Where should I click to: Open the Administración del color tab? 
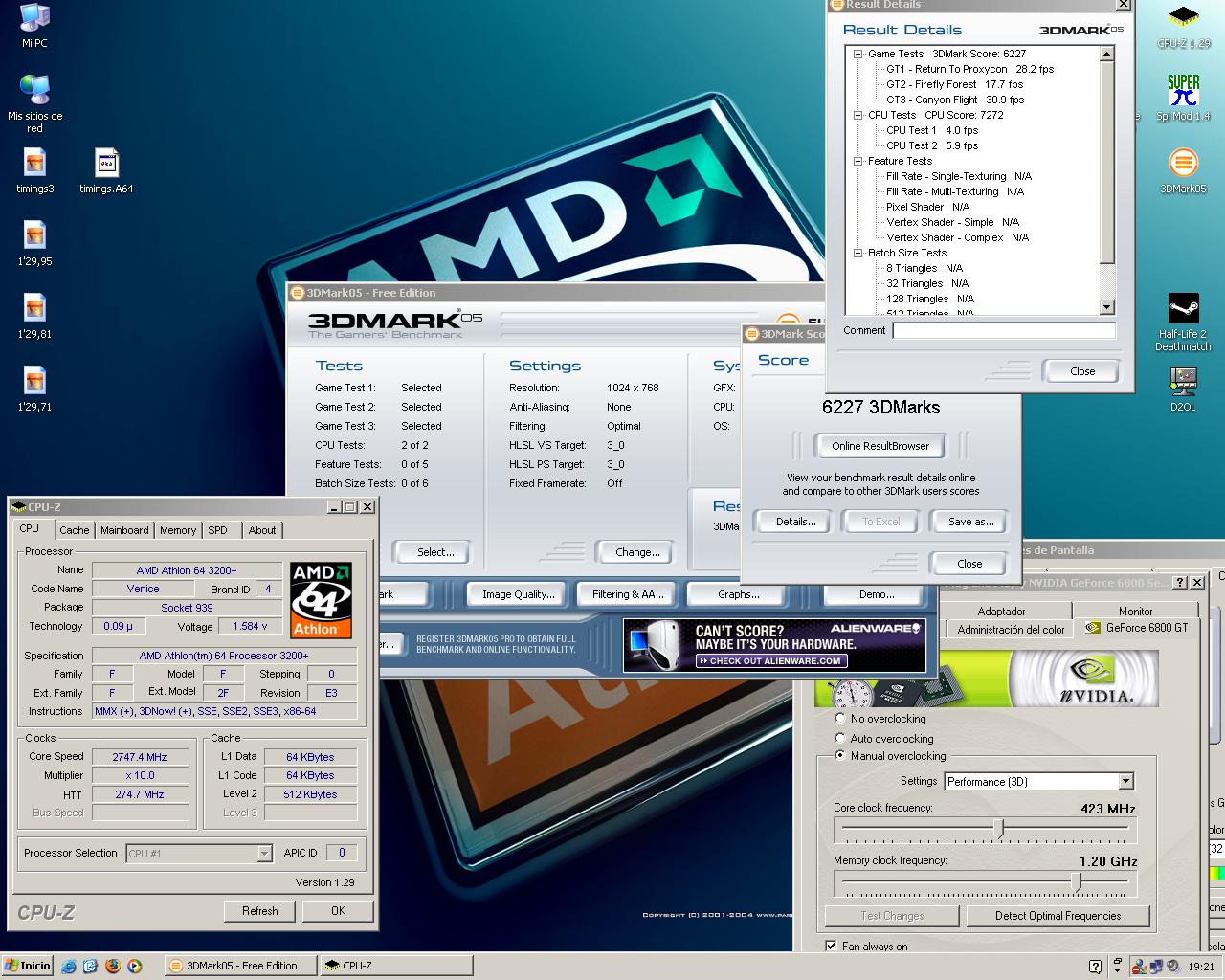tap(1011, 630)
